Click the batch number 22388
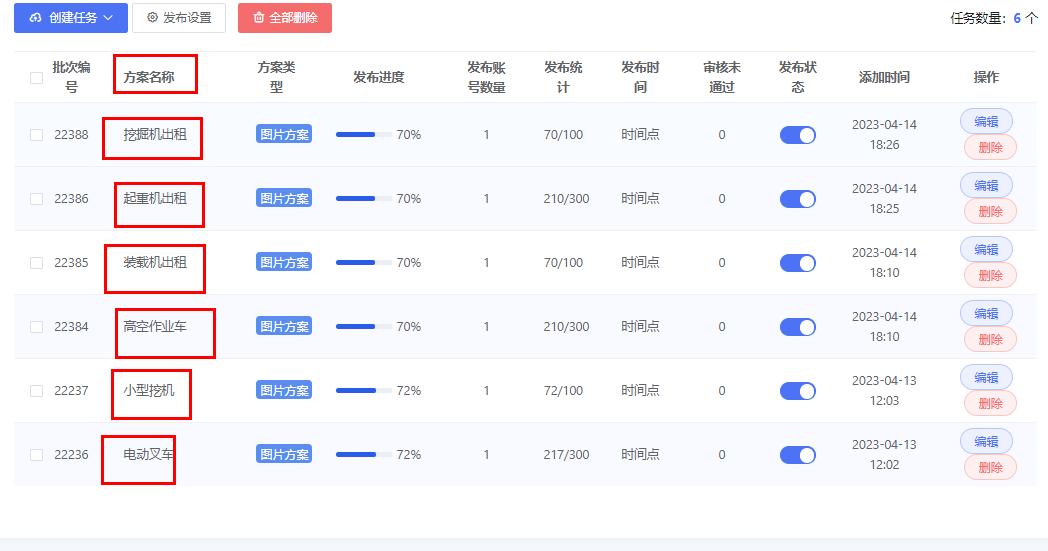Image resolution: width=1048 pixels, height=551 pixels. pyautogui.click(x=71, y=134)
